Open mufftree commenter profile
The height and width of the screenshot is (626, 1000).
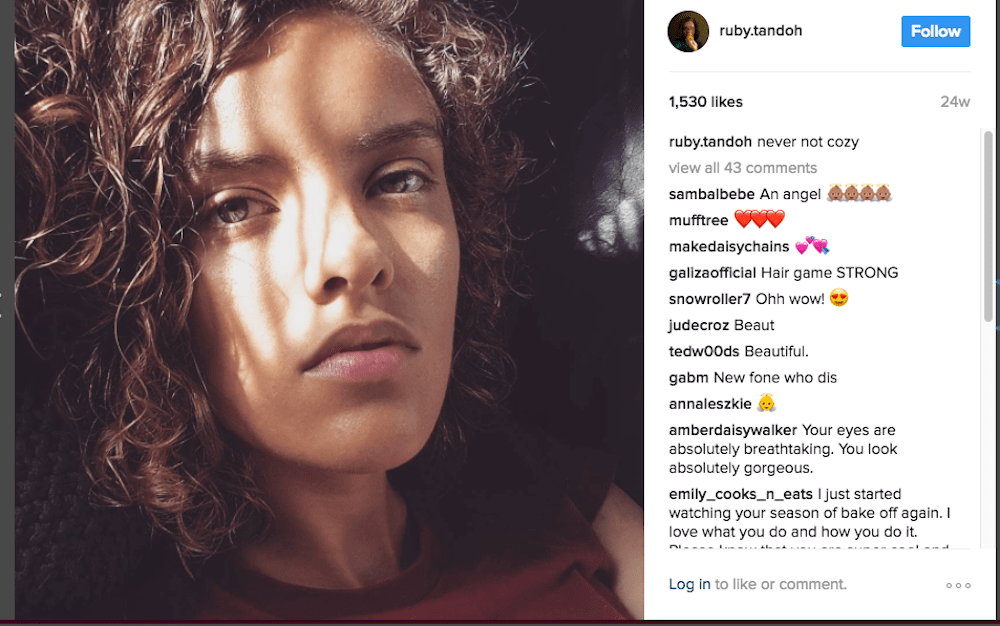(x=698, y=220)
